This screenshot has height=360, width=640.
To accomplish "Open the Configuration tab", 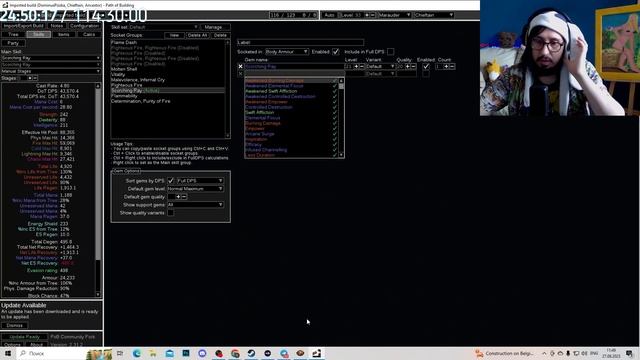I will pos(84,26).
